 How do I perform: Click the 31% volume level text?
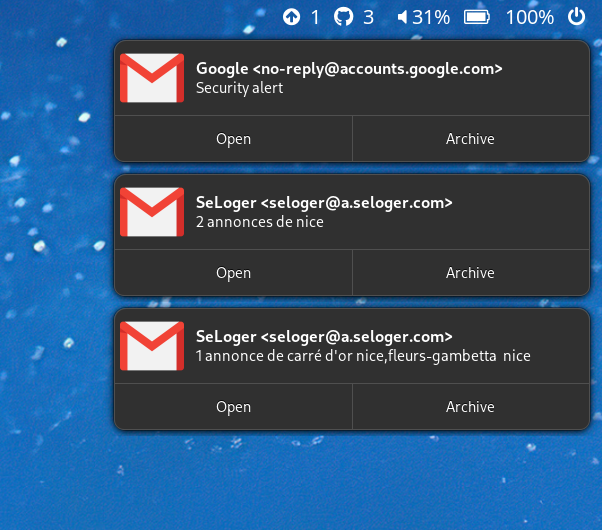tap(431, 17)
